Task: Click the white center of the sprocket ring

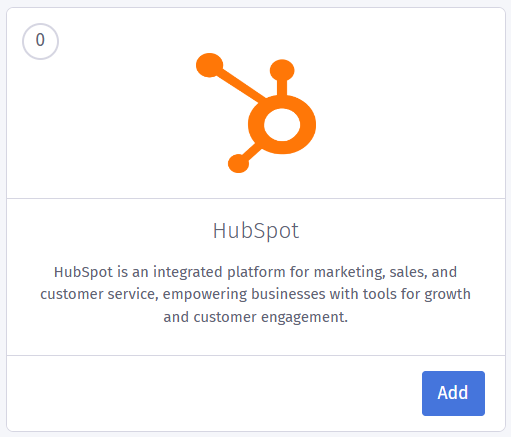Action: [282, 125]
